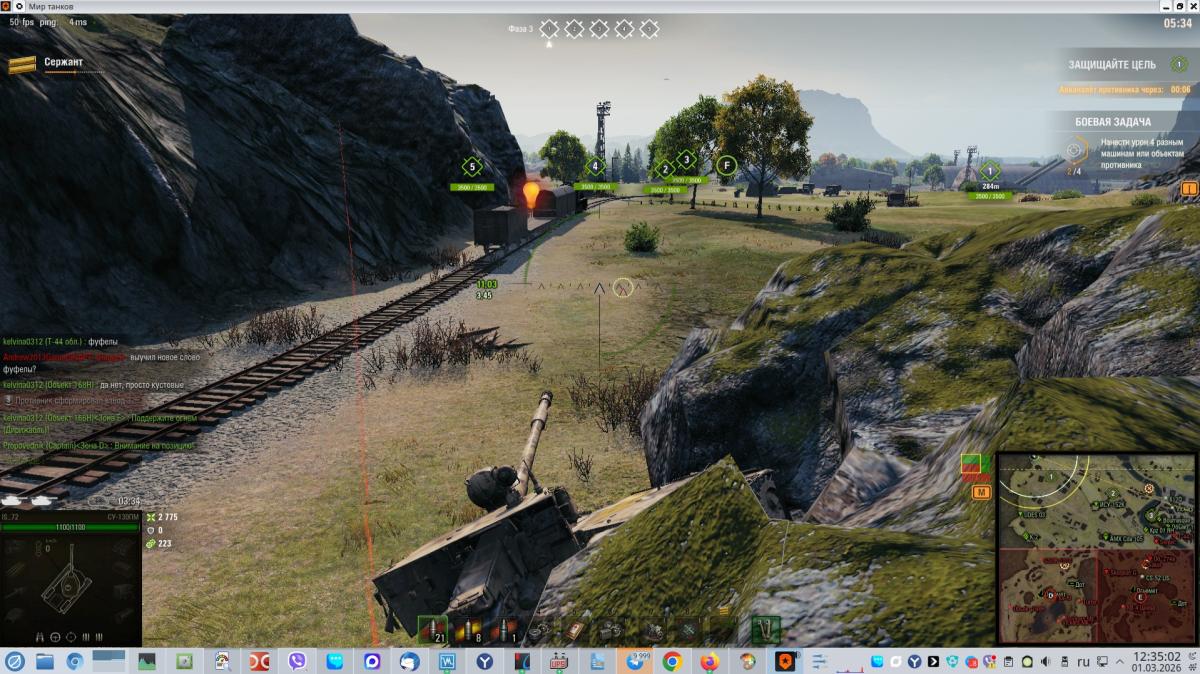This screenshot has width=1200, height=674.
Task: Click point D on the minimap
Action: pos(1050,595)
